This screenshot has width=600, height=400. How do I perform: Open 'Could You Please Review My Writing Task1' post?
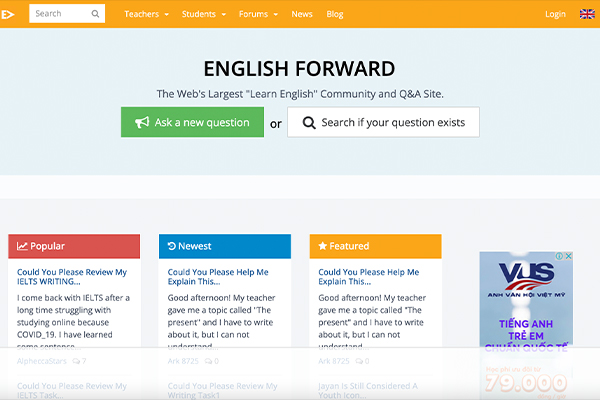(x=222, y=390)
